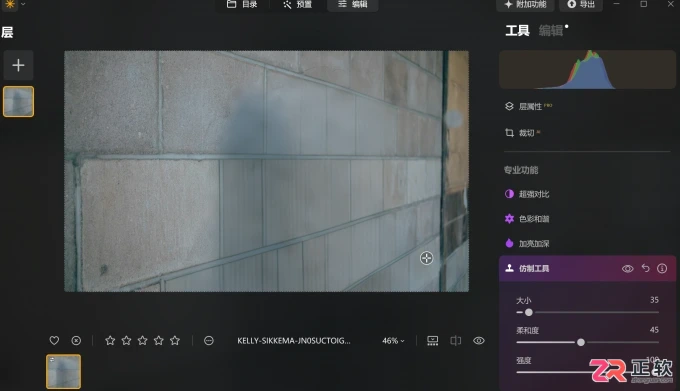Switch to the 预置 presets tab

[298, 4]
